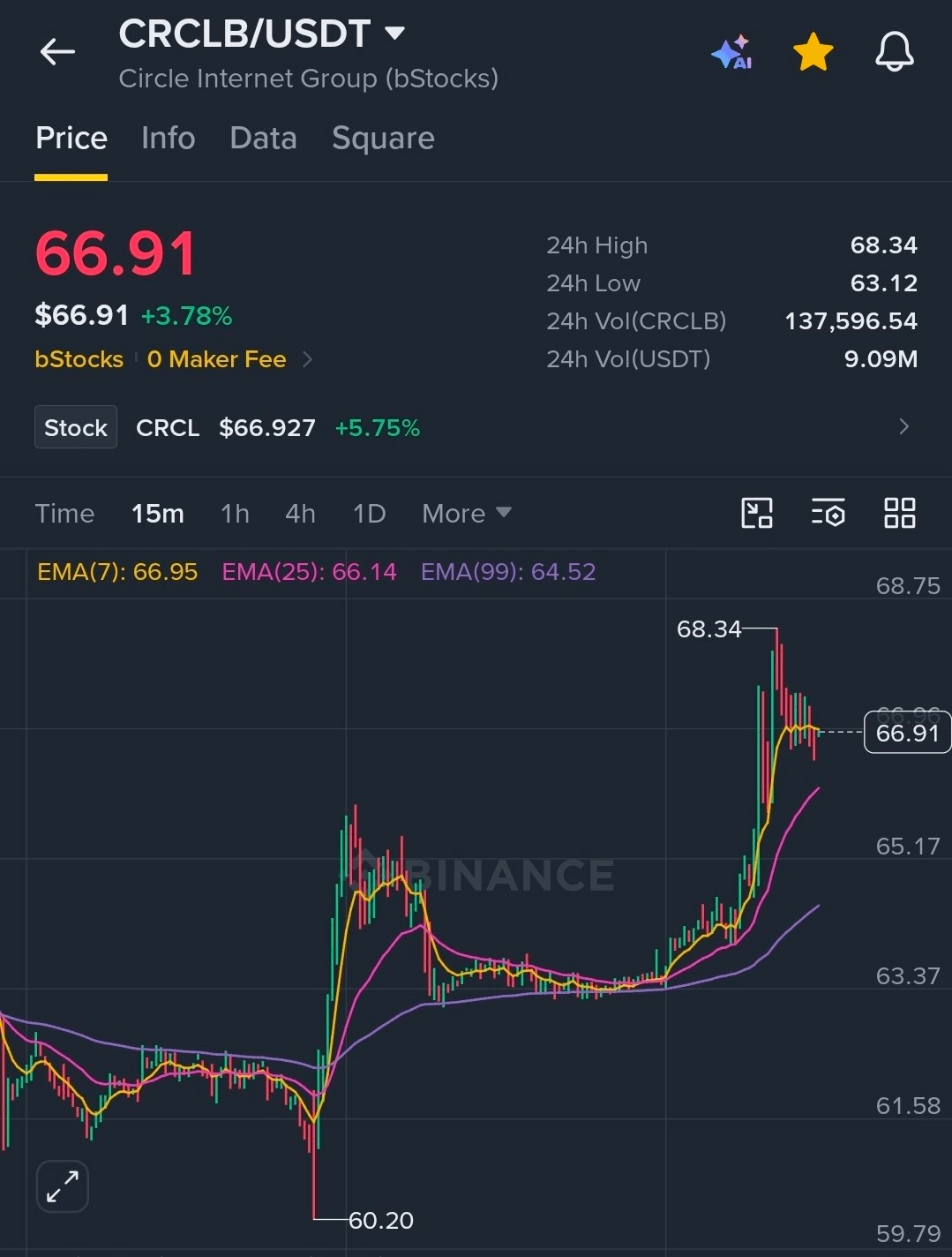Select the 1D chart interval
This screenshot has height=1257, width=952.
click(369, 514)
